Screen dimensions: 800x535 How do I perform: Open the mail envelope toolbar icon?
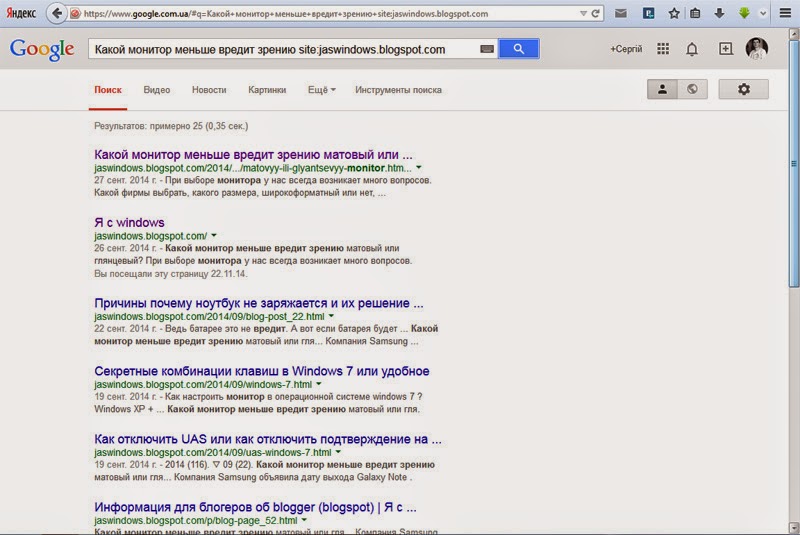[621, 14]
